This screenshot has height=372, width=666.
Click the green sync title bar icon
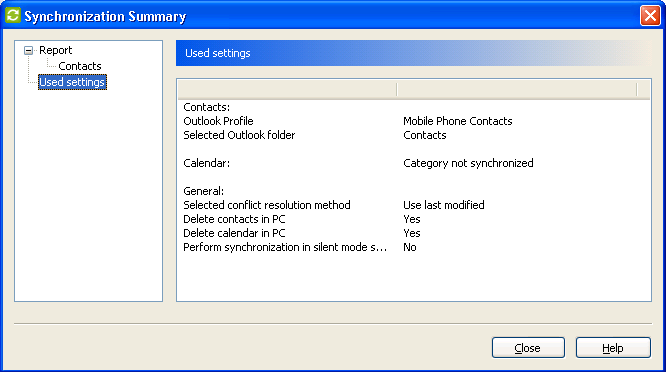click(13, 15)
